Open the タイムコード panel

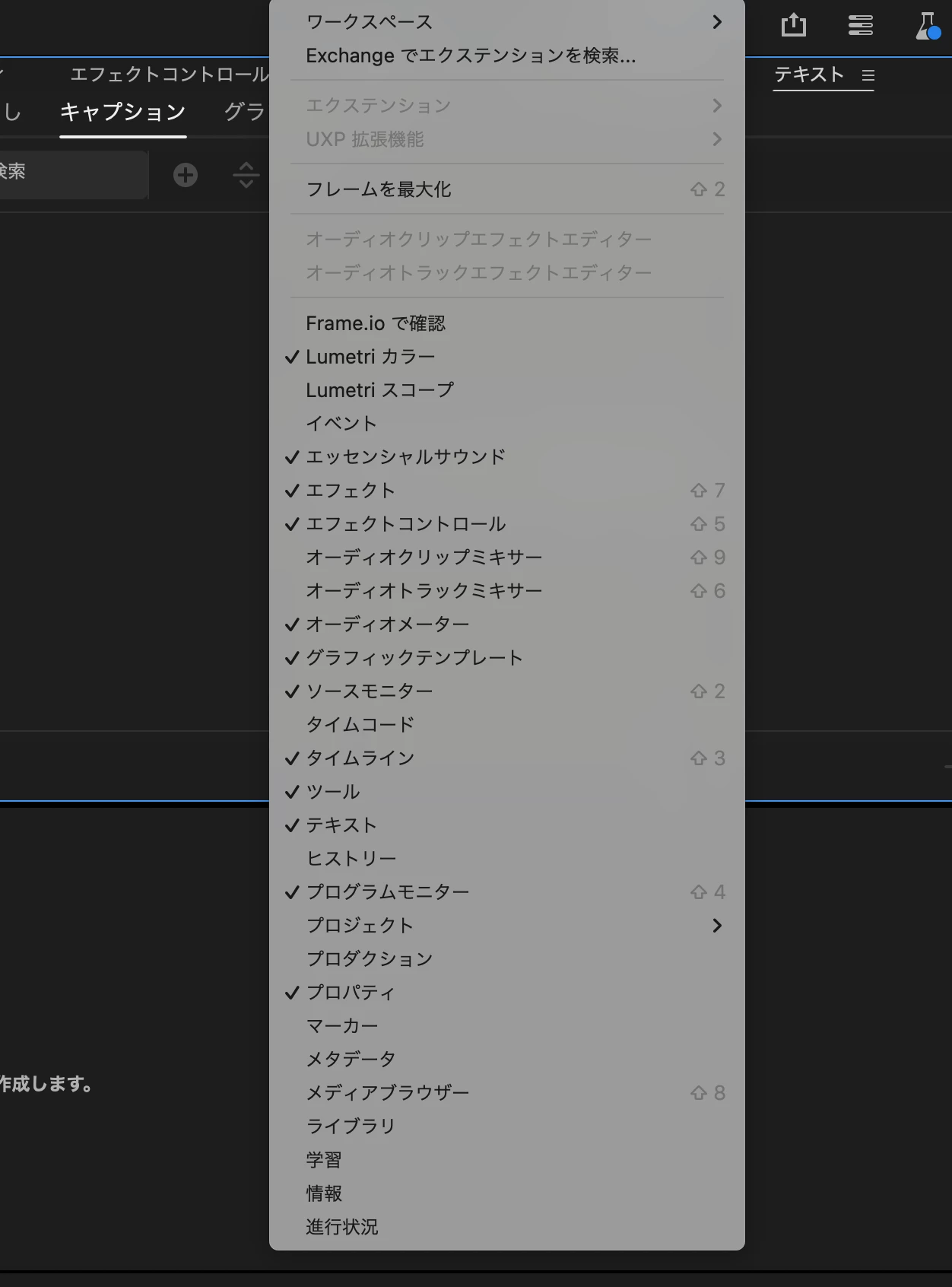pos(507,725)
